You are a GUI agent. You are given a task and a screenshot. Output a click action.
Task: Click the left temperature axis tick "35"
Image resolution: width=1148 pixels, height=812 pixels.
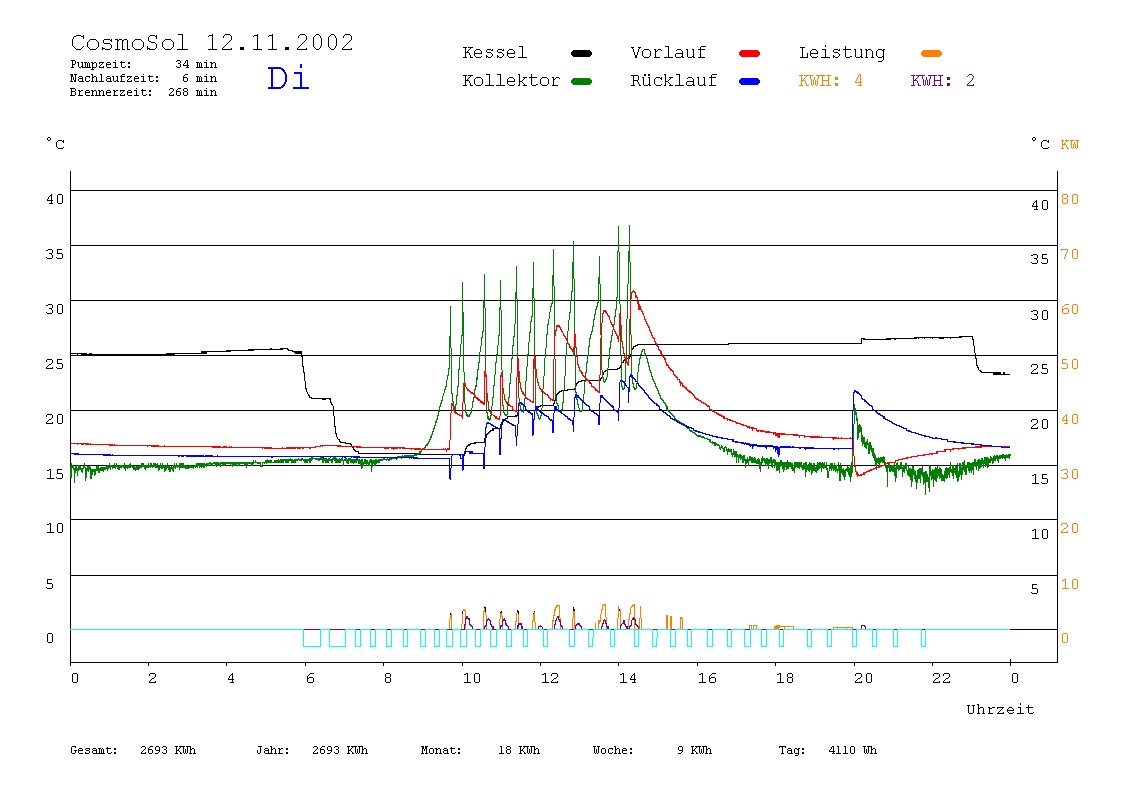coord(55,254)
